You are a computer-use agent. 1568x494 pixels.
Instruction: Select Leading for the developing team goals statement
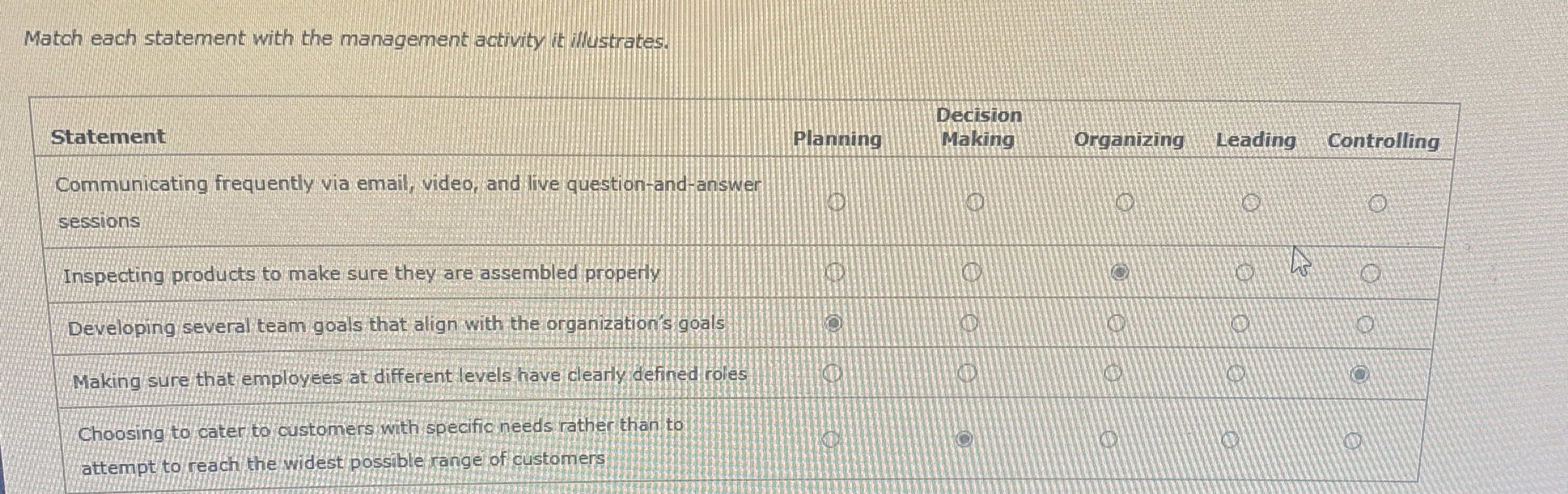(x=1241, y=322)
